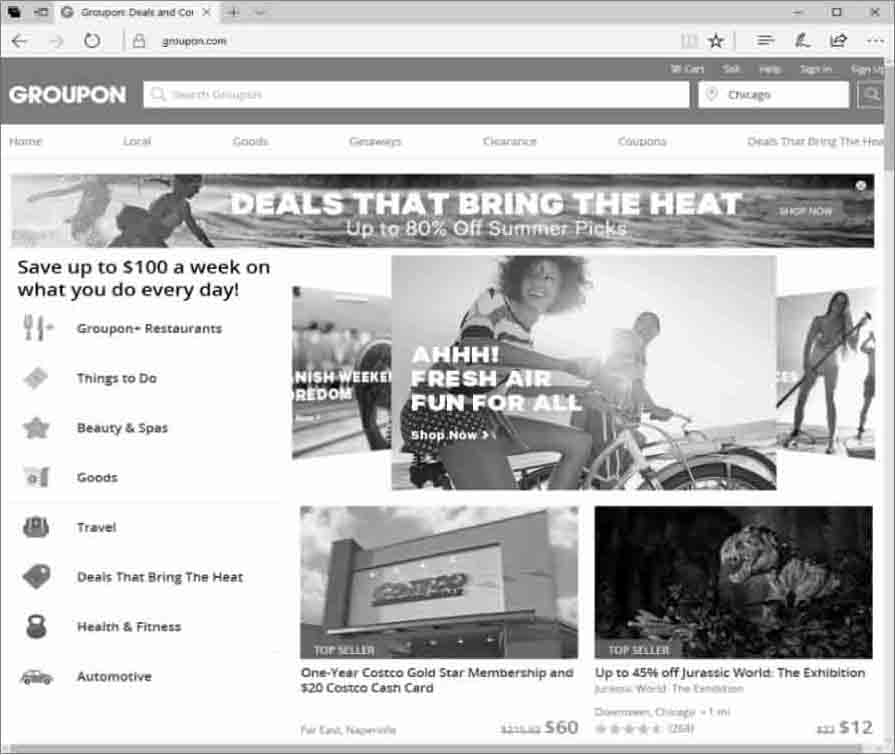Go back using the browser back arrow
The height and width of the screenshot is (755, 895).
[19, 41]
